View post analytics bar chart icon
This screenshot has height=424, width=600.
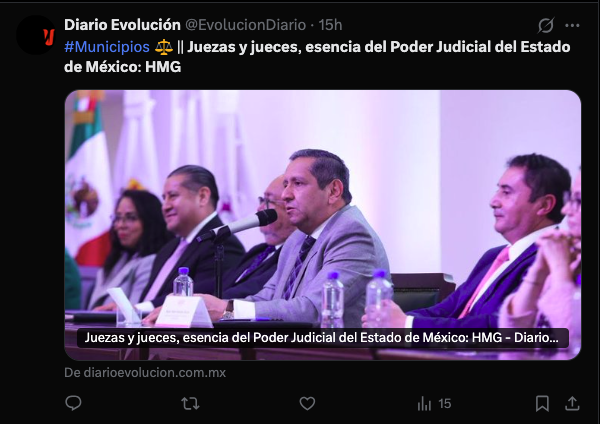(x=424, y=403)
